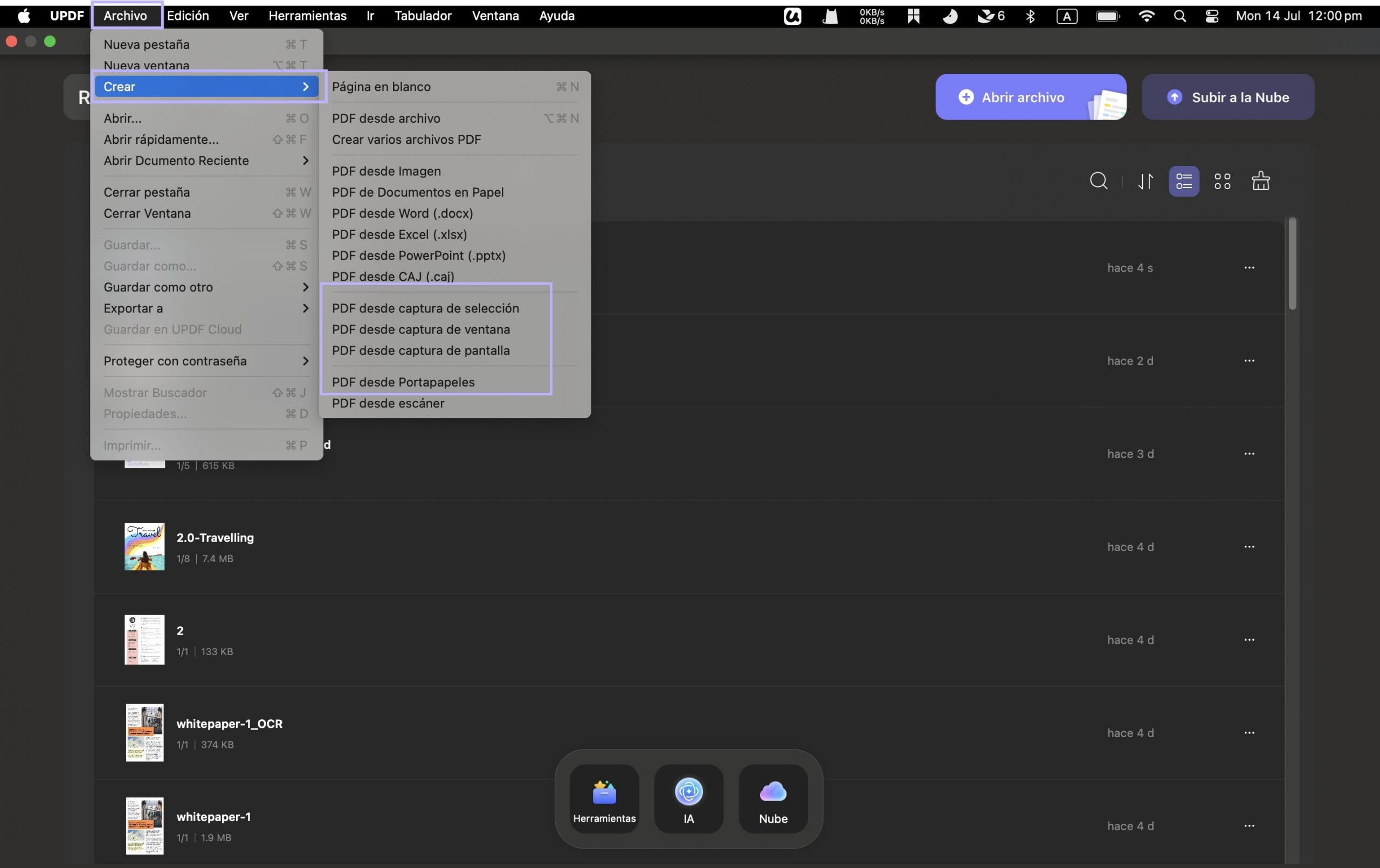Switch to list view layout icon
The height and width of the screenshot is (868, 1380).
[1183, 181]
